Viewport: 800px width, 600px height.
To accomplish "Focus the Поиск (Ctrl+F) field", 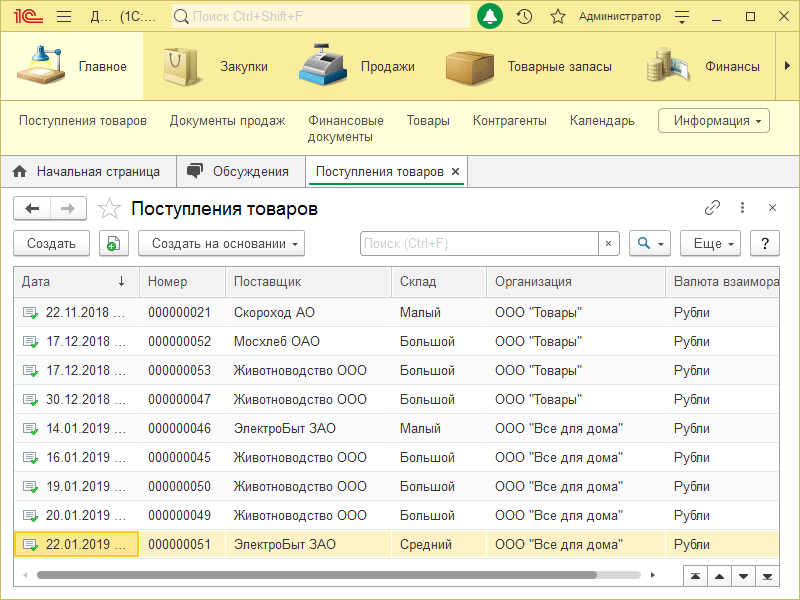I will (479, 243).
